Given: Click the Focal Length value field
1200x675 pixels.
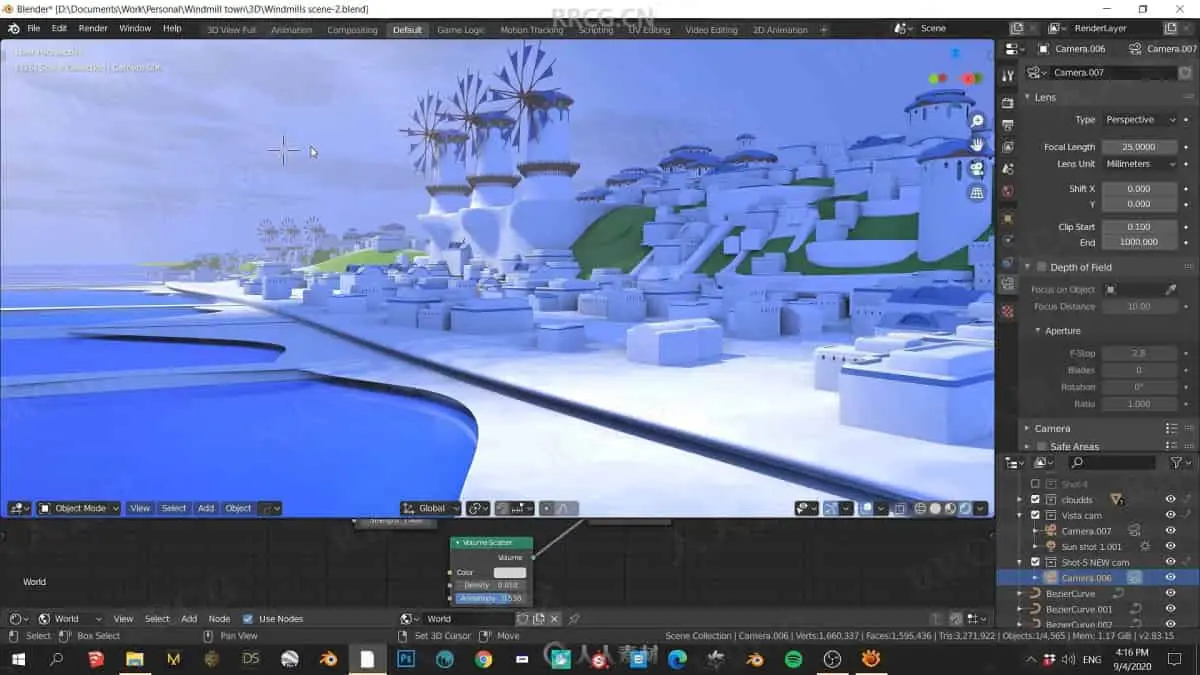Looking at the screenshot, I should tap(1139, 147).
